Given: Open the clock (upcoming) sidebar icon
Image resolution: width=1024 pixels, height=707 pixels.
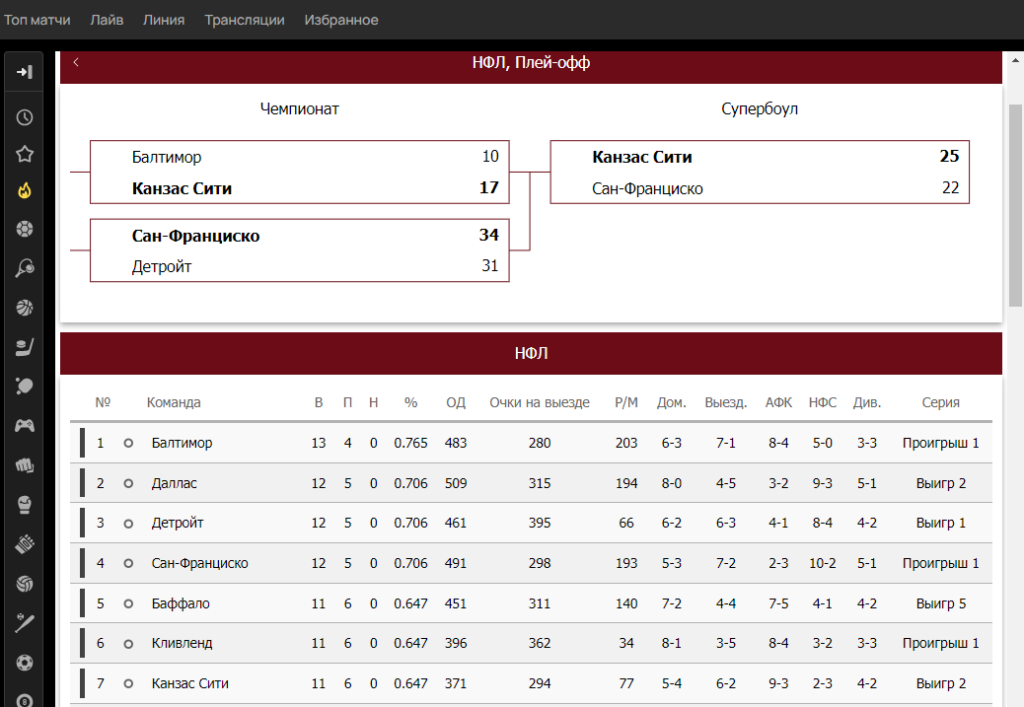Looking at the screenshot, I should pyautogui.click(x=24, y=118).
